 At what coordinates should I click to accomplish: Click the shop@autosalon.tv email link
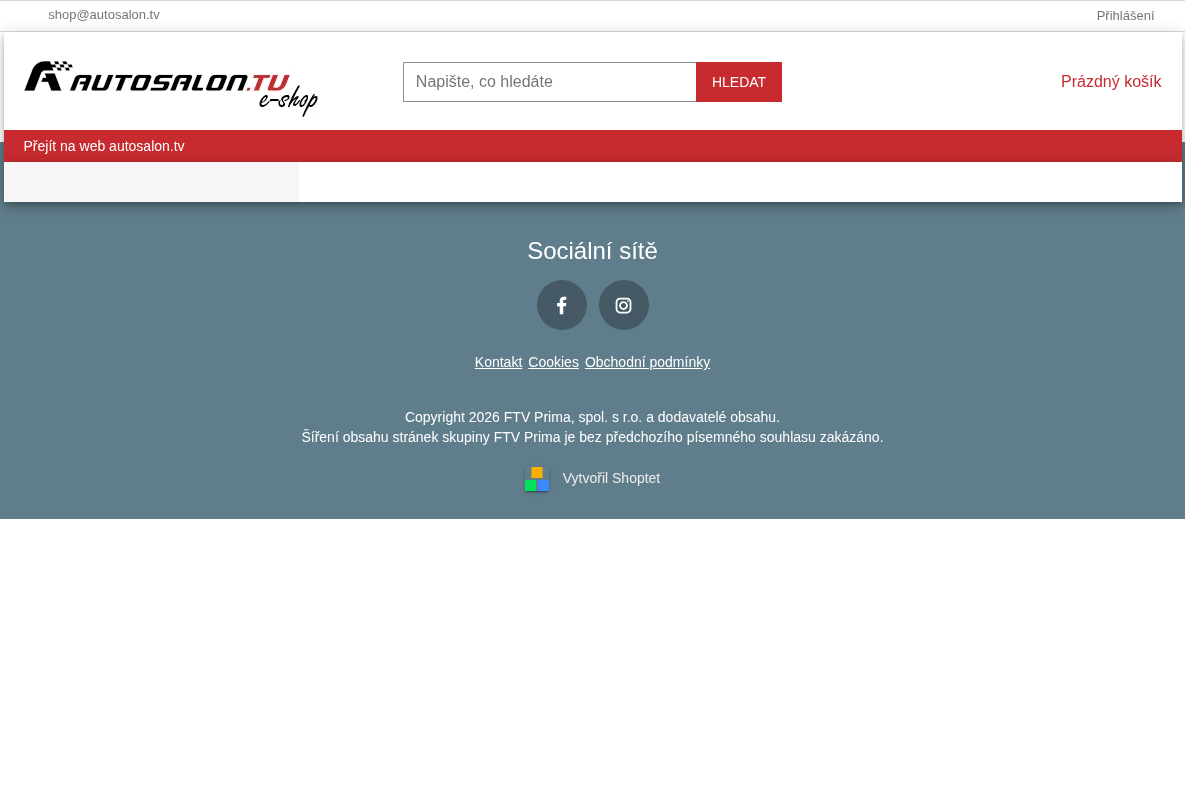click(104, 15)
